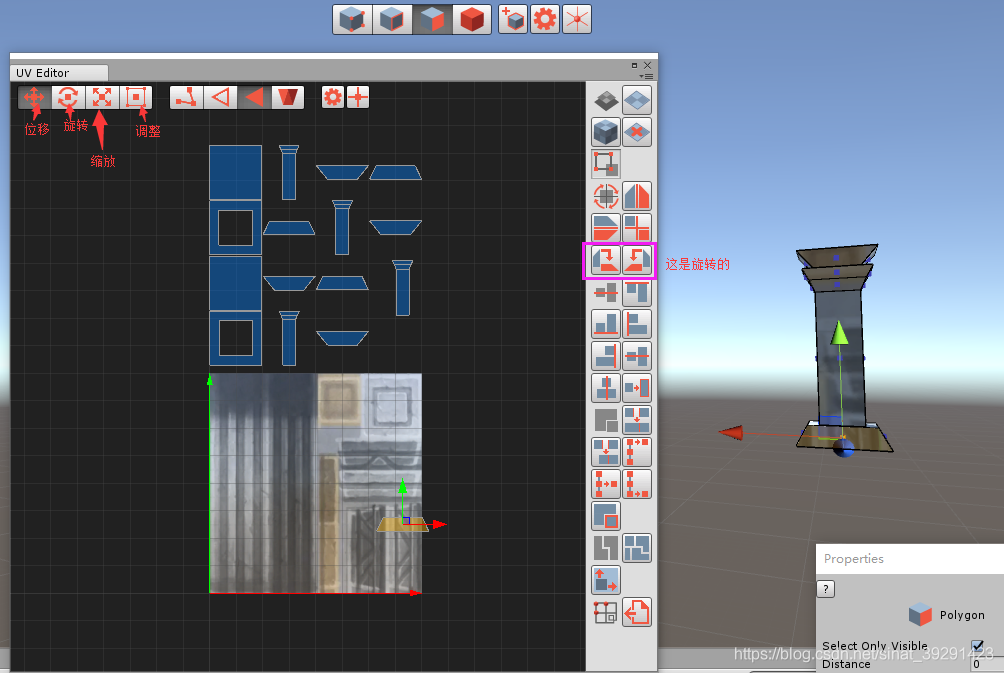Image resolution: width=1004 pixels, height=673 pixels.
Task: Click the align UV right icon
Action: (605, 356)
